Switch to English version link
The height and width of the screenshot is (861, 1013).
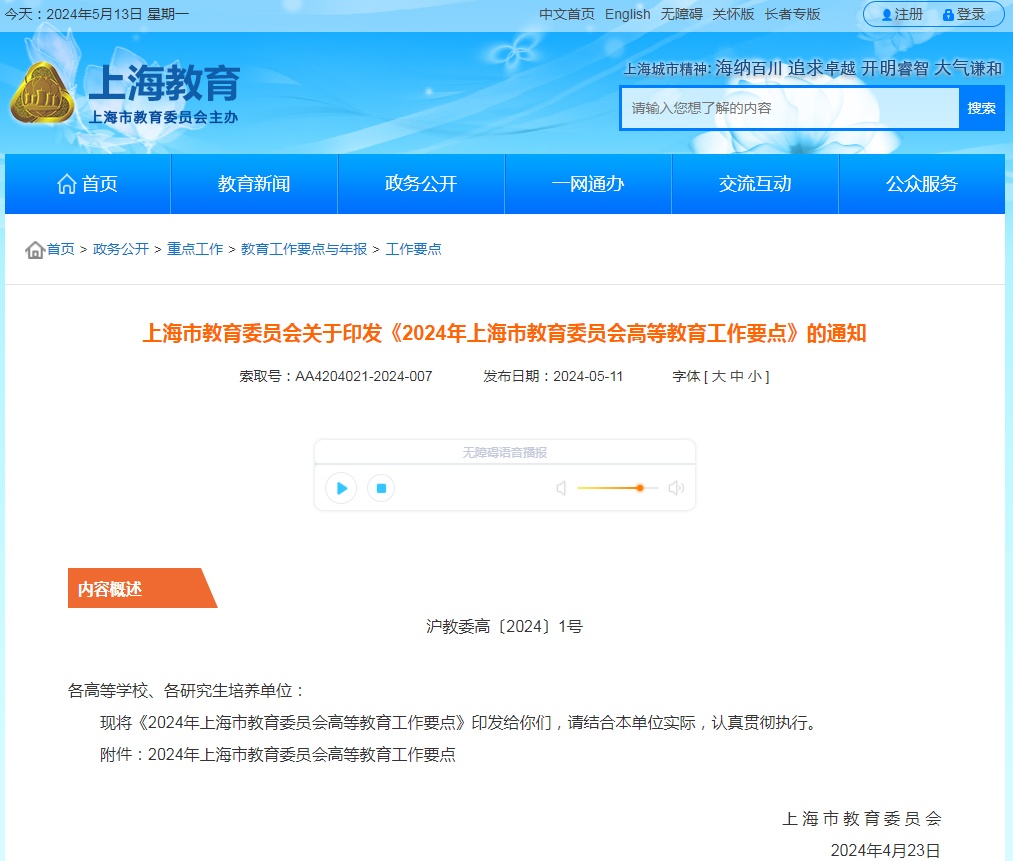[627, 14]
